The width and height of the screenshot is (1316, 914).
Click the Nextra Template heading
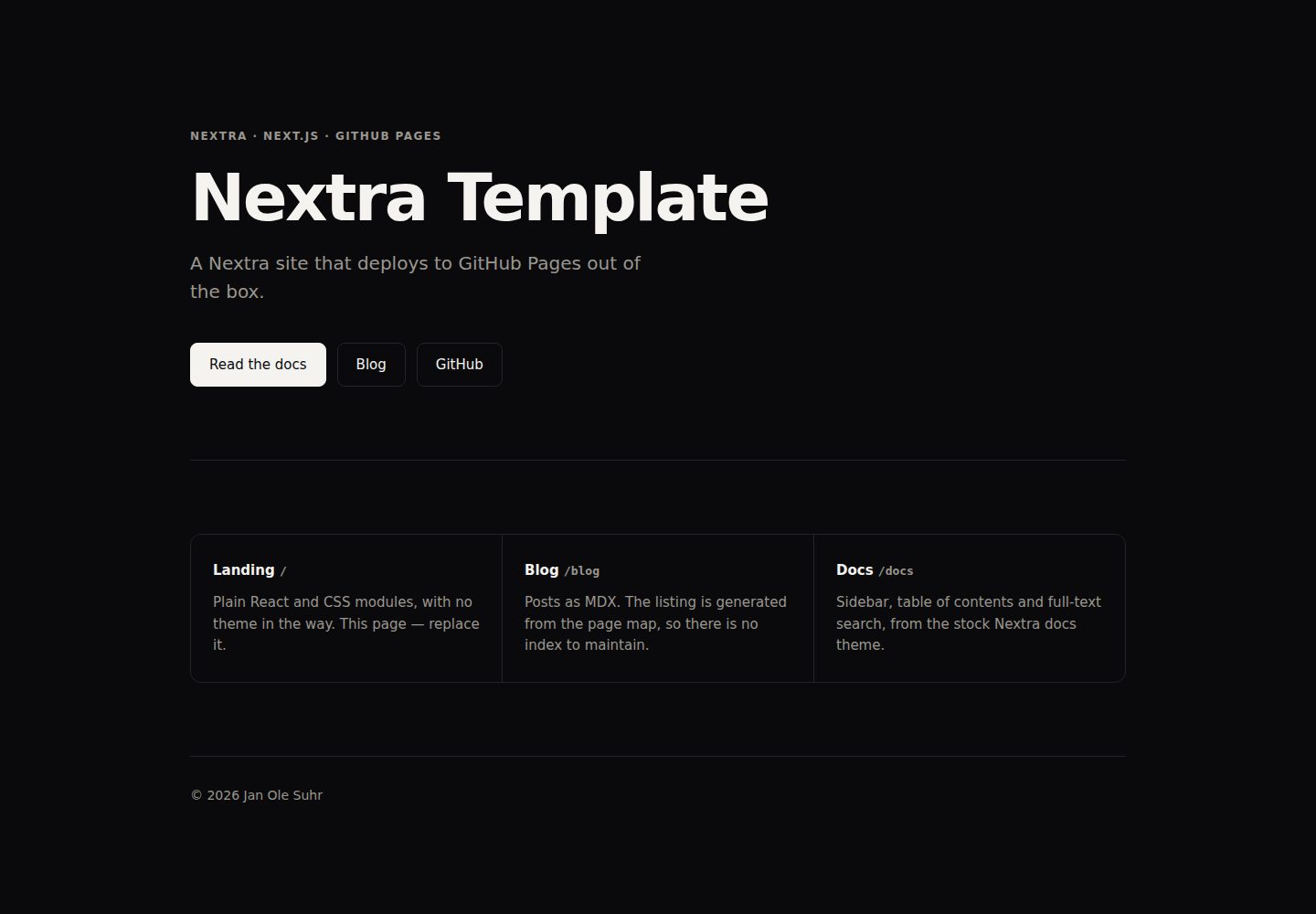(x=480, y=197)
